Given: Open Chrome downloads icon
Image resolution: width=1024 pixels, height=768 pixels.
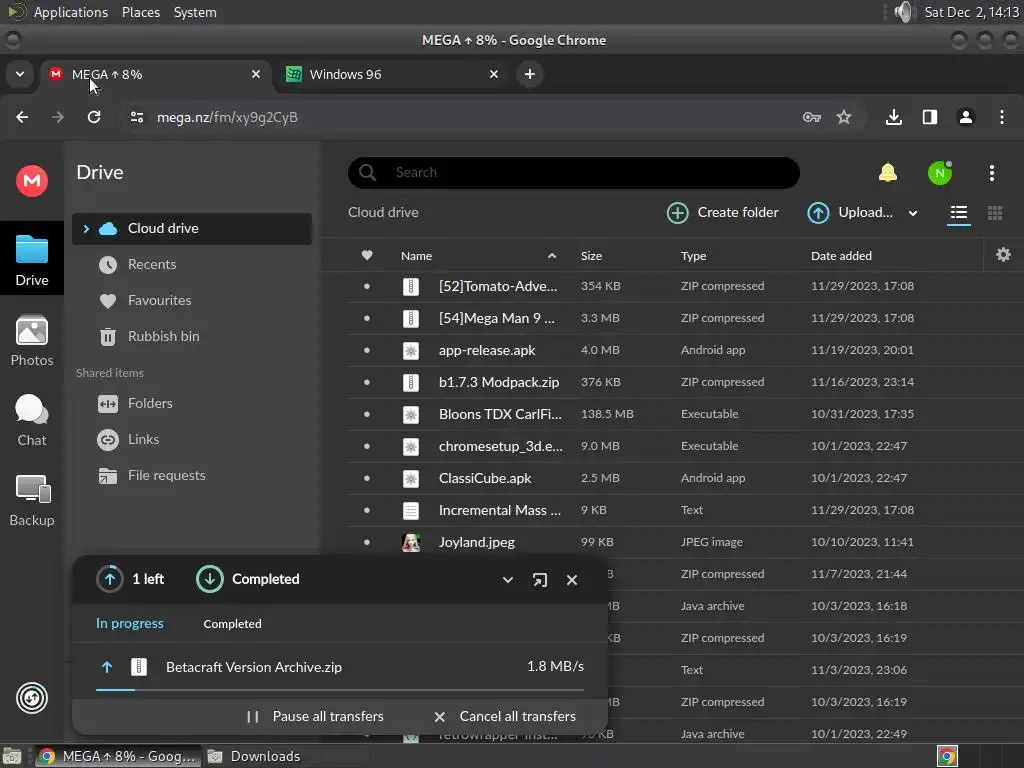Looking at the screenshot, I should pyautogui.click(x=893, y=117).
